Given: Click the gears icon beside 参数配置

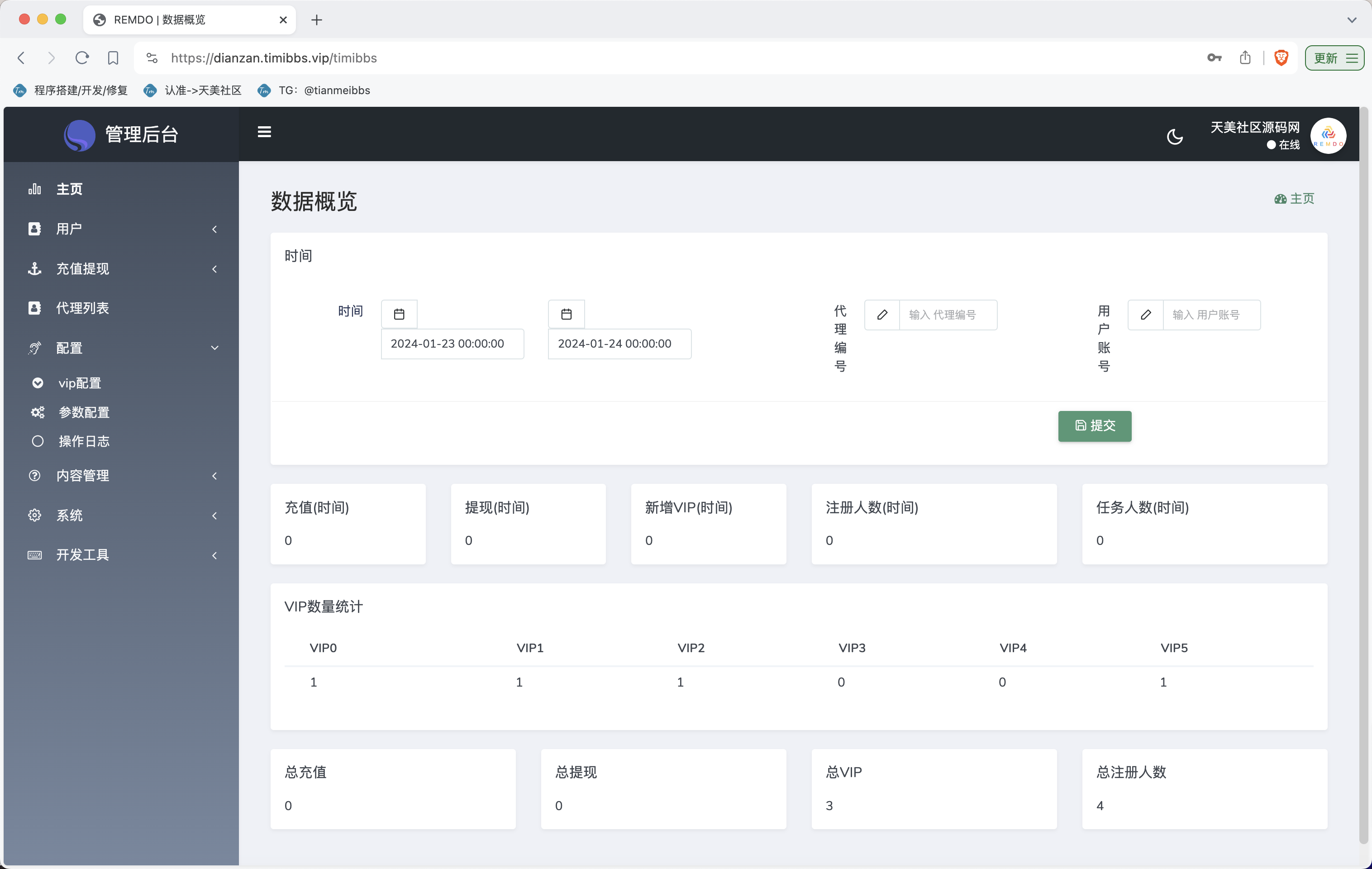Looking at the screenshot, I should point(38,412).
